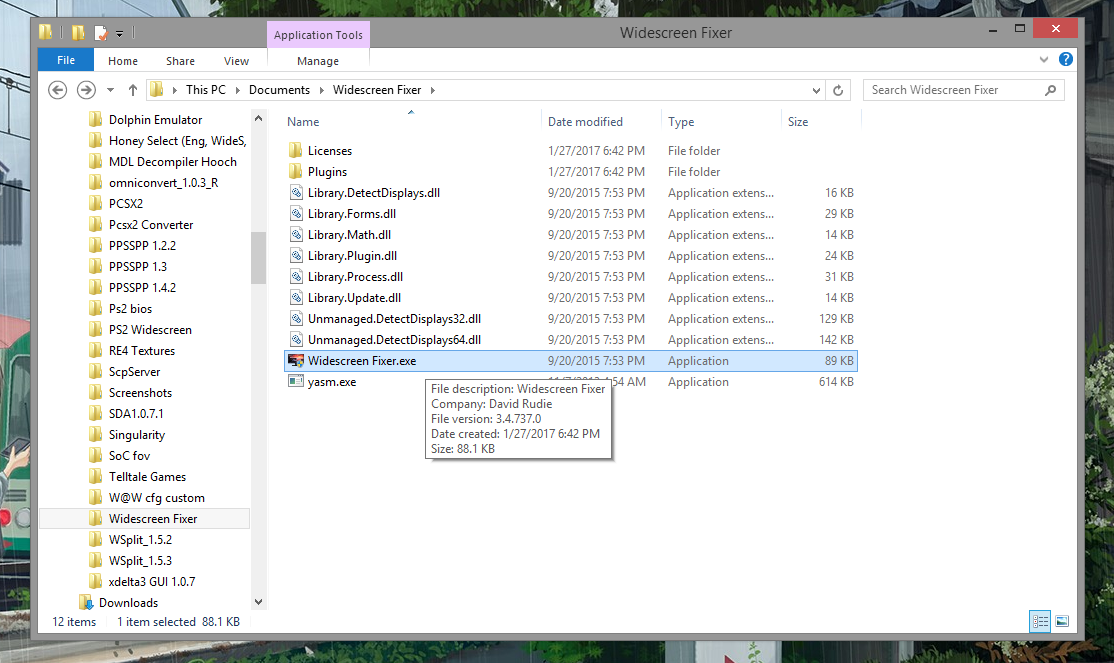Click the Back navigation arrow
1114x663 pixels.
pos(58,90)
